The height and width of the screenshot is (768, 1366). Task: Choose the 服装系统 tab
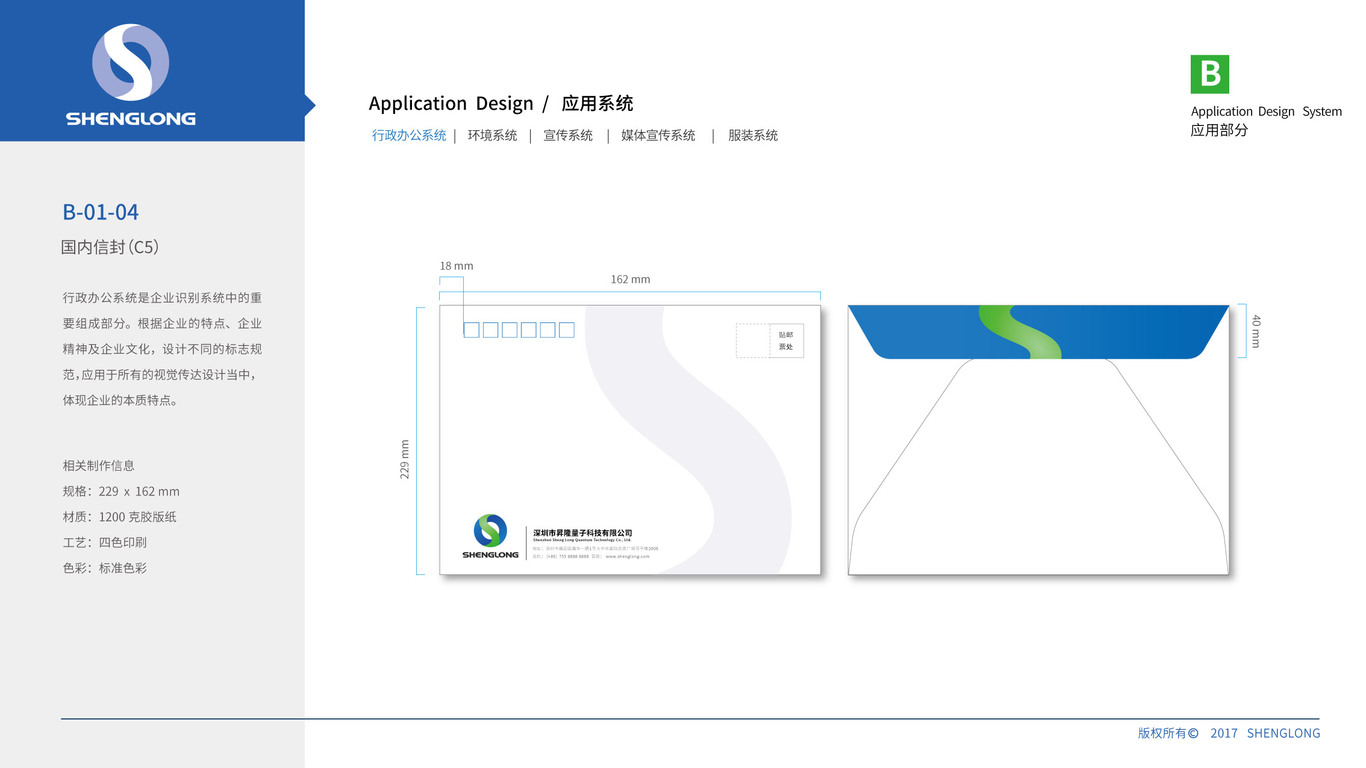pyautogui.click(x=753, y=135)
